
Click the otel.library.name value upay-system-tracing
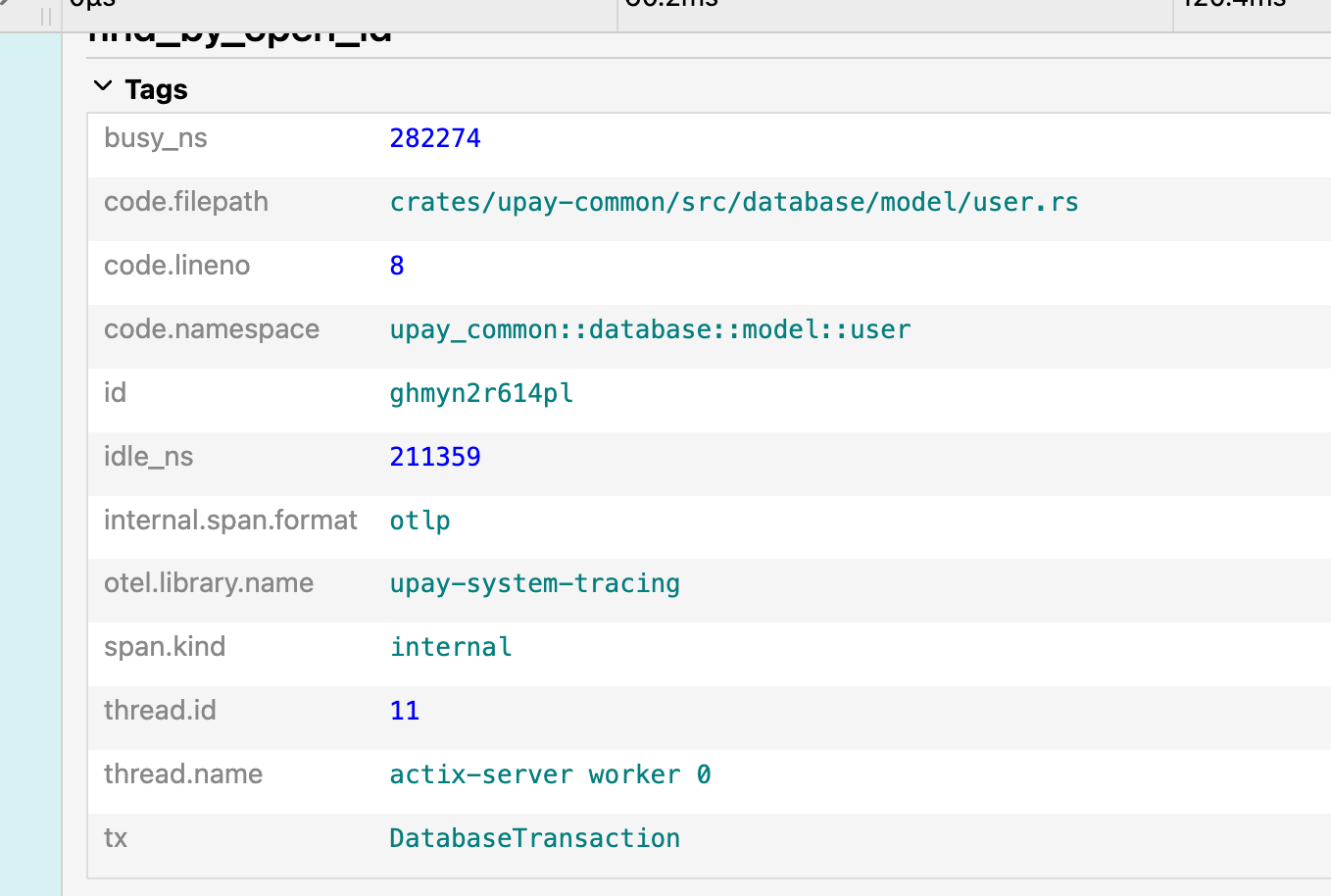coord(534,583)
